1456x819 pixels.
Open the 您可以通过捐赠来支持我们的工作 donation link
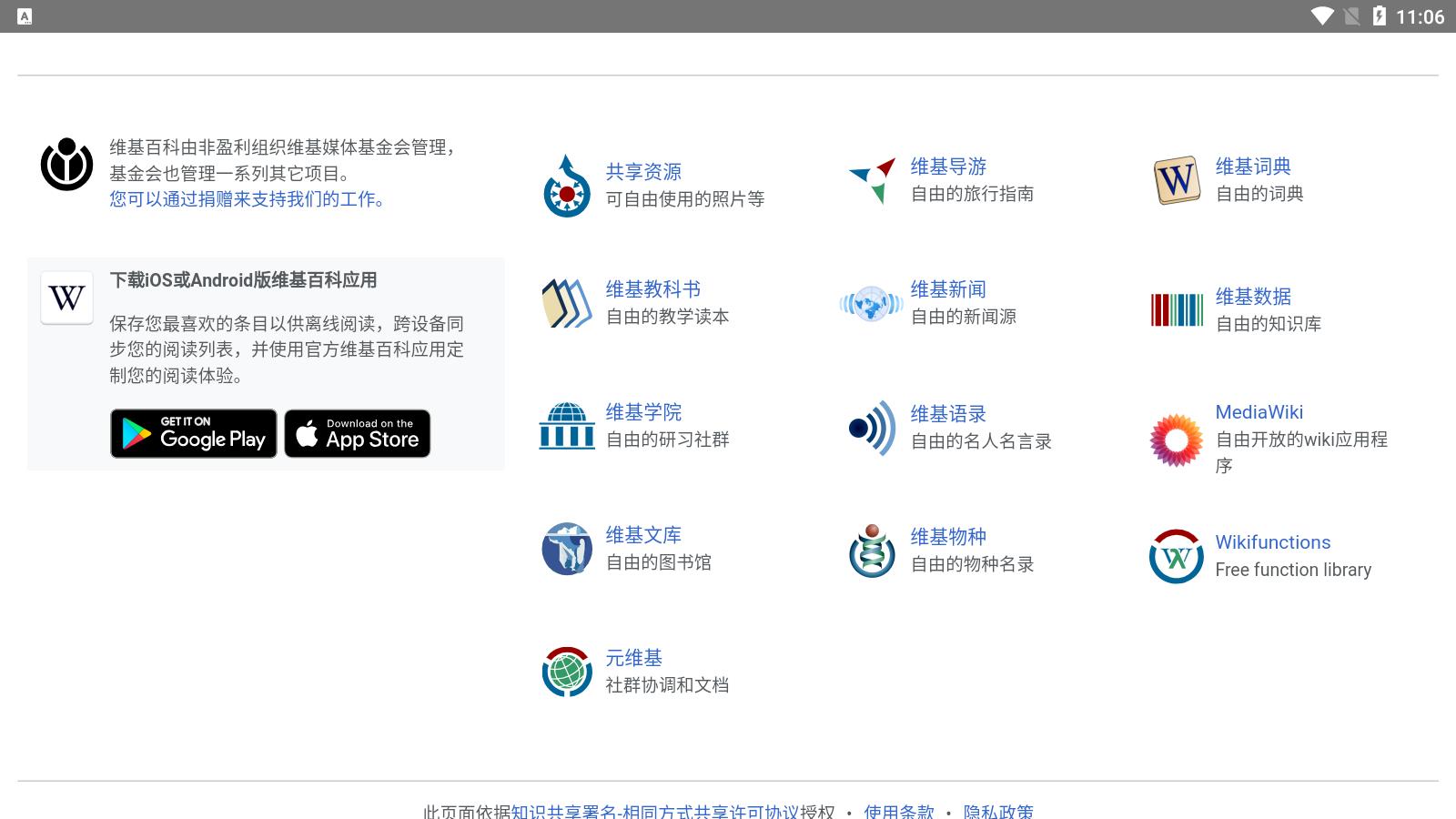point(246,200)
